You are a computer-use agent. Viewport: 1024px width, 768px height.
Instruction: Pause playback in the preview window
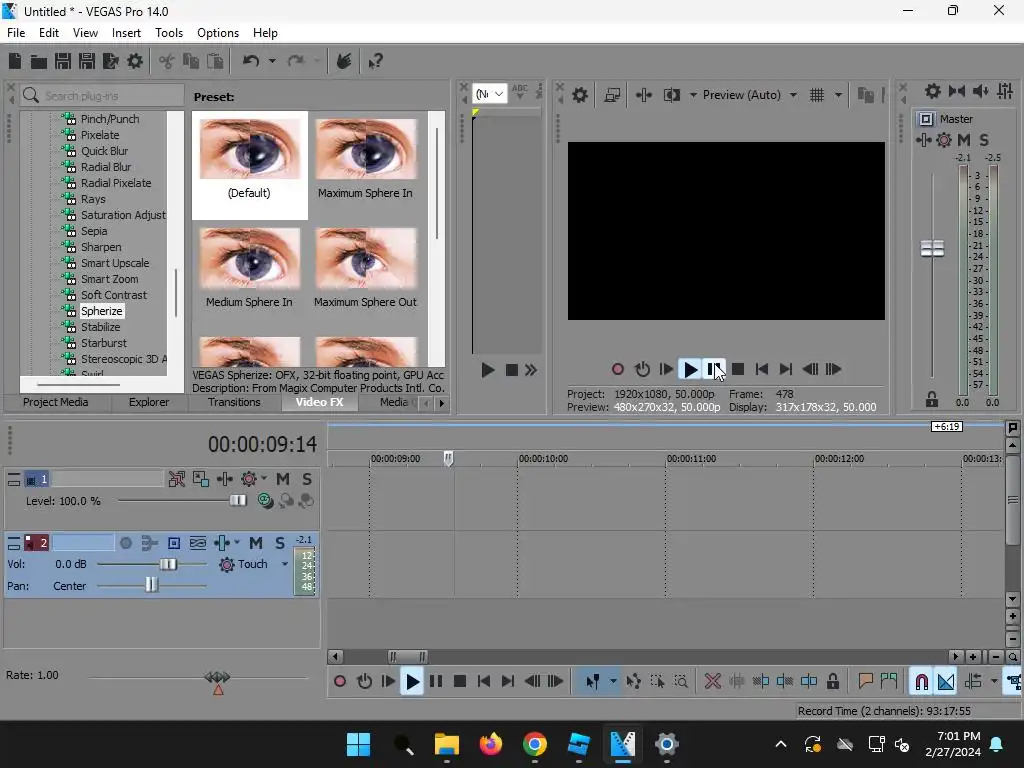click(713, 370)
